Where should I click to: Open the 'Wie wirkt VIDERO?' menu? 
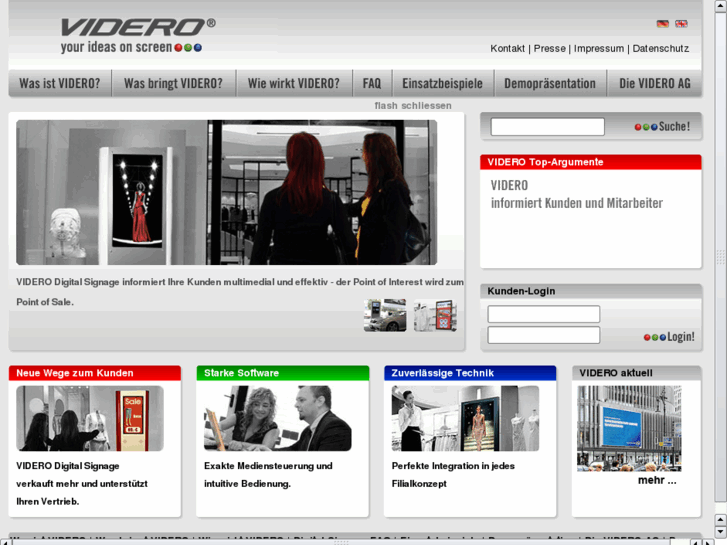pos(294,83)
